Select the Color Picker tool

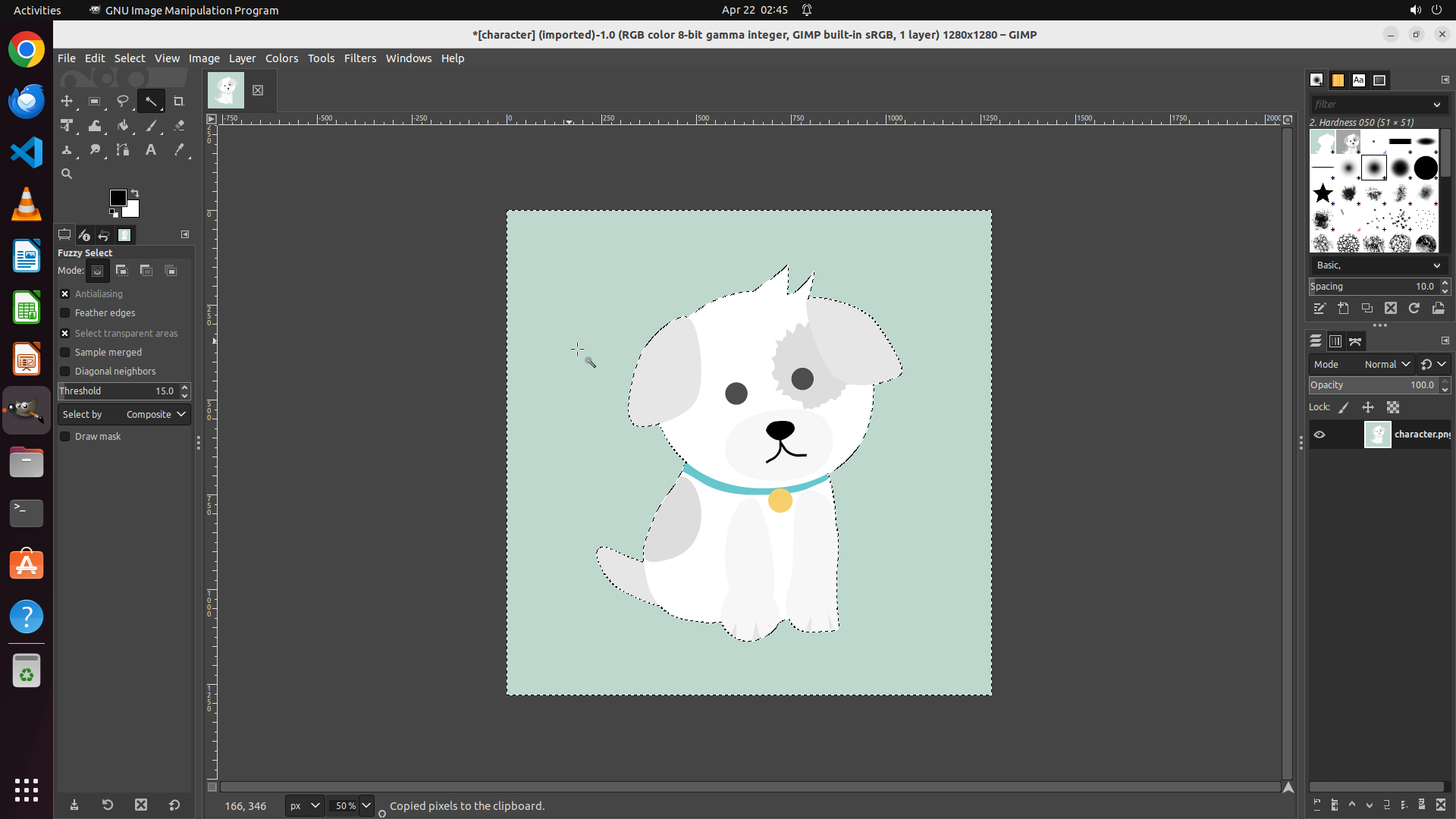coord(179,150)
